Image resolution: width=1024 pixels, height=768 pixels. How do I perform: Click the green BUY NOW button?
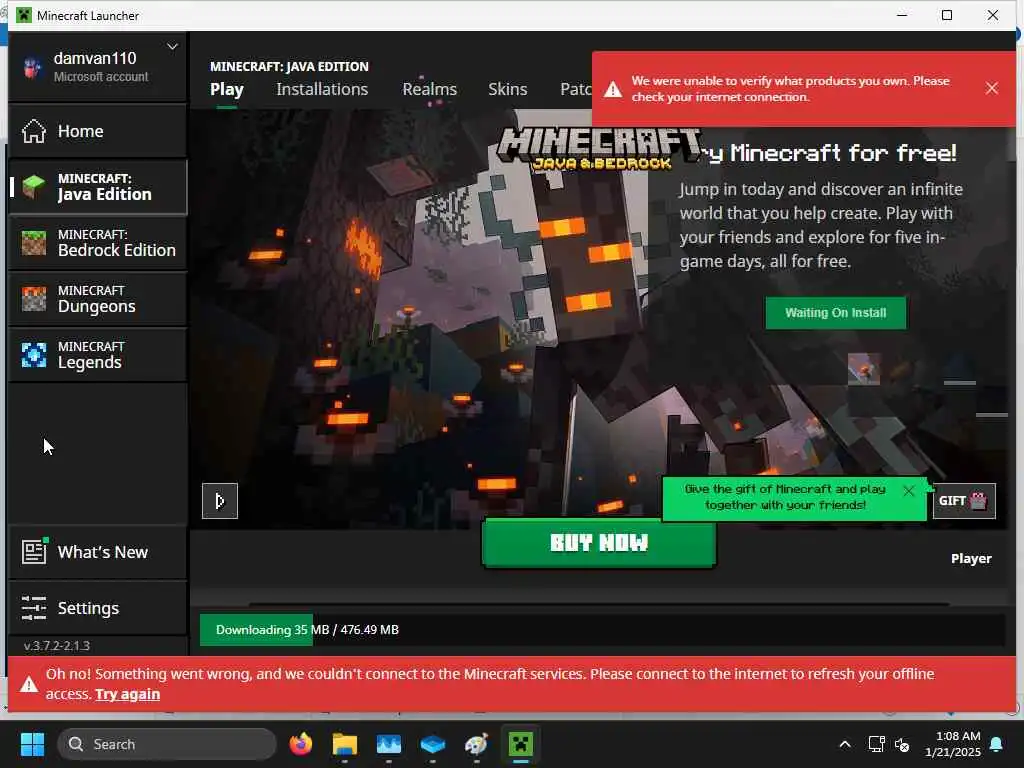tap(599, 543)
